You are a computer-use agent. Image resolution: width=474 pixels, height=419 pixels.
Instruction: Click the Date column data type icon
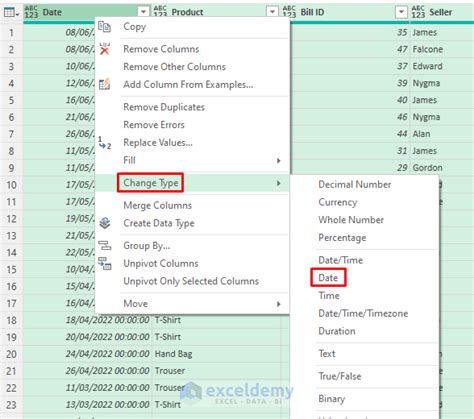[31, 12]
